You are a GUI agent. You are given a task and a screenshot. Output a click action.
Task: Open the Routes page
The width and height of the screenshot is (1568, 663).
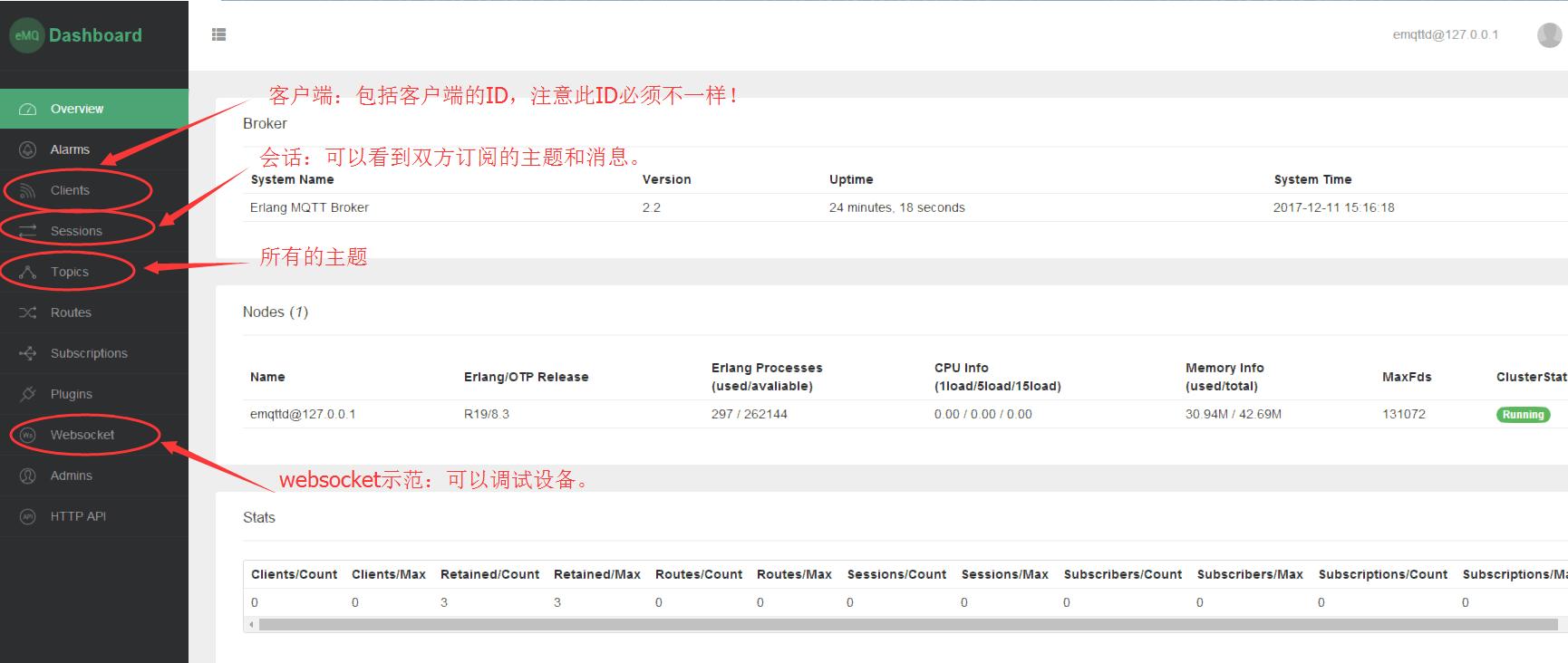tap(71, 312)
